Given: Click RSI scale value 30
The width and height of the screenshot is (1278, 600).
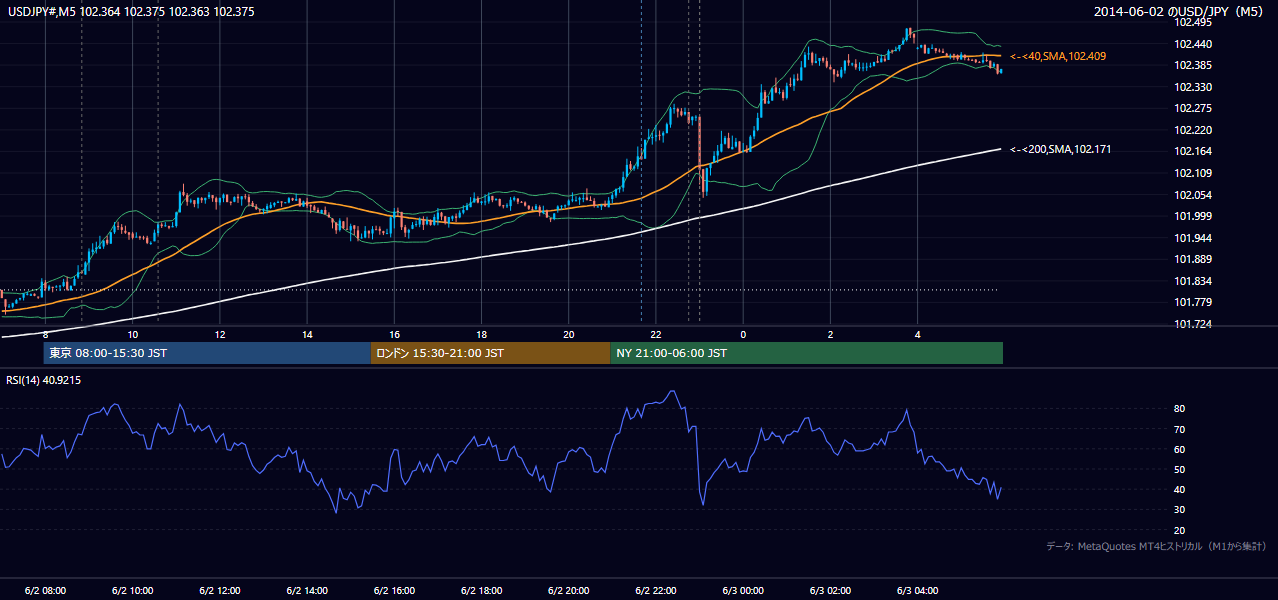Looking at the screenshot, I should (x=1180, y=510).
